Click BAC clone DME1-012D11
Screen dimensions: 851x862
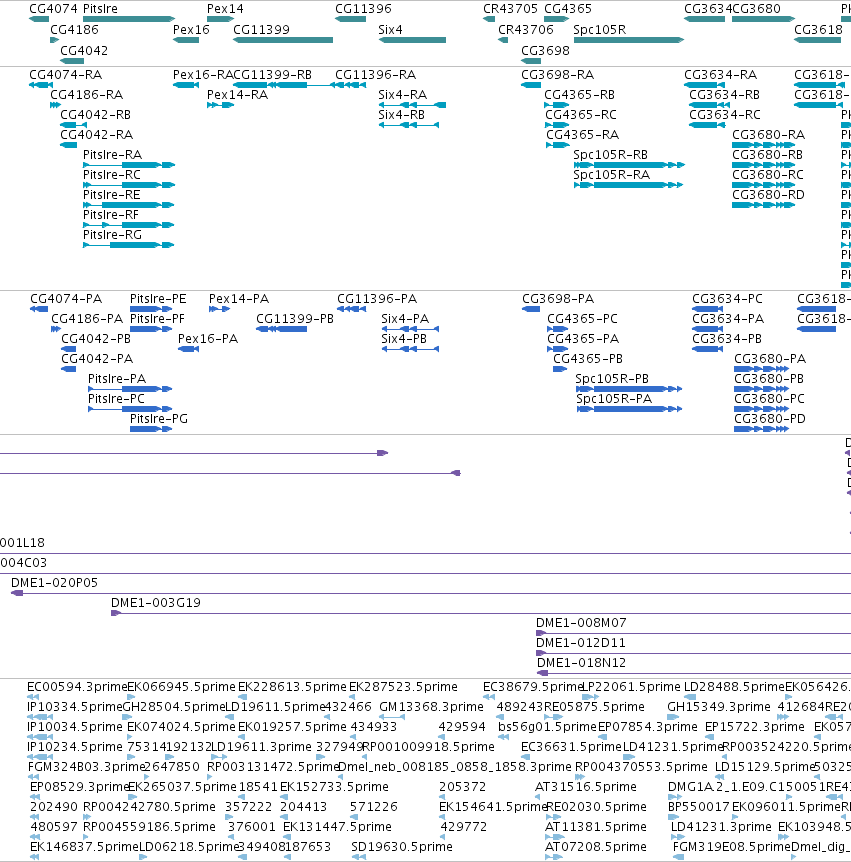pyautogui.click(x=693, y=653)
